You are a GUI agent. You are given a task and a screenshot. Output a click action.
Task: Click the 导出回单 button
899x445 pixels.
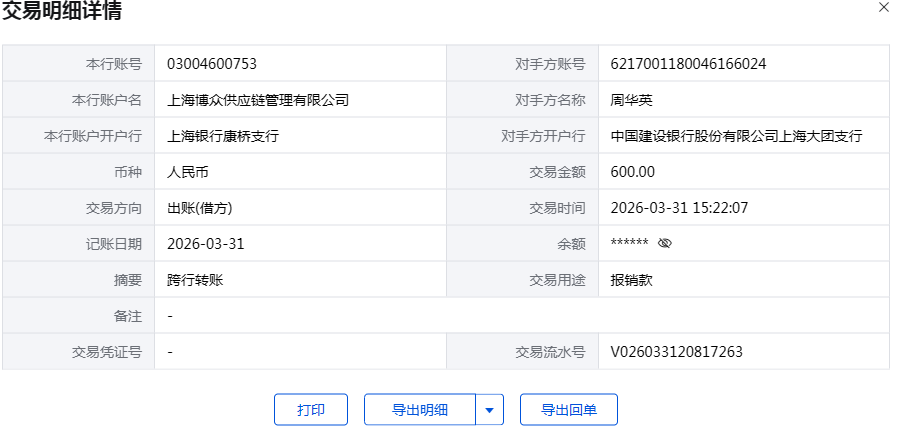568,410
